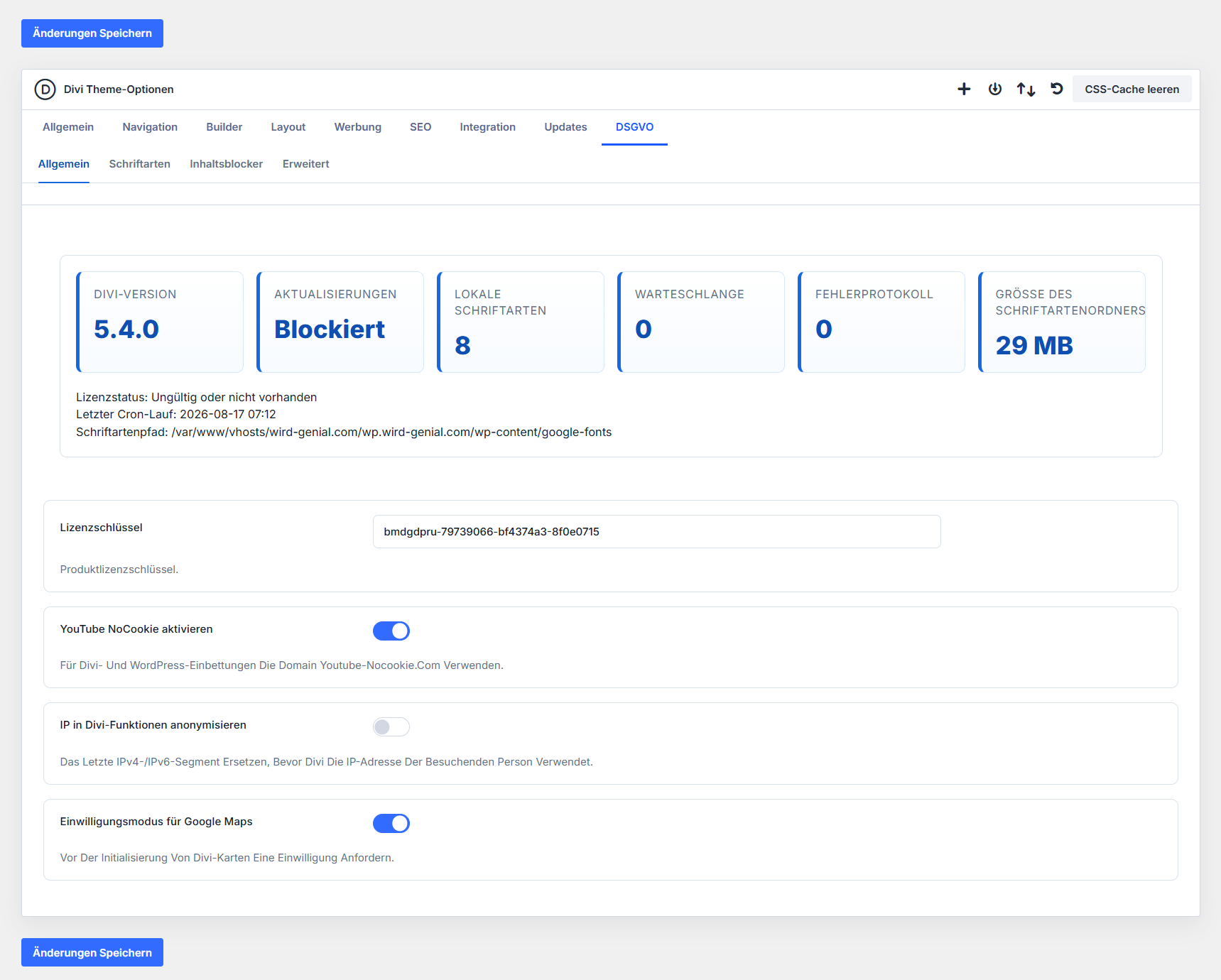Click the 29 MB folder size card
Screen dimensions: 1221x980
[1062, 322]
